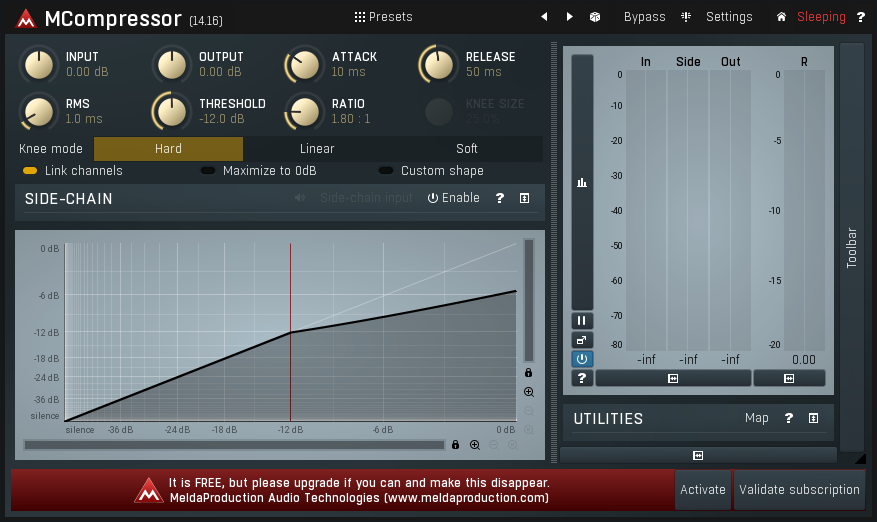The image size is (877, 522).
Task: Open the Presets menu
Action: pos(383,17)
